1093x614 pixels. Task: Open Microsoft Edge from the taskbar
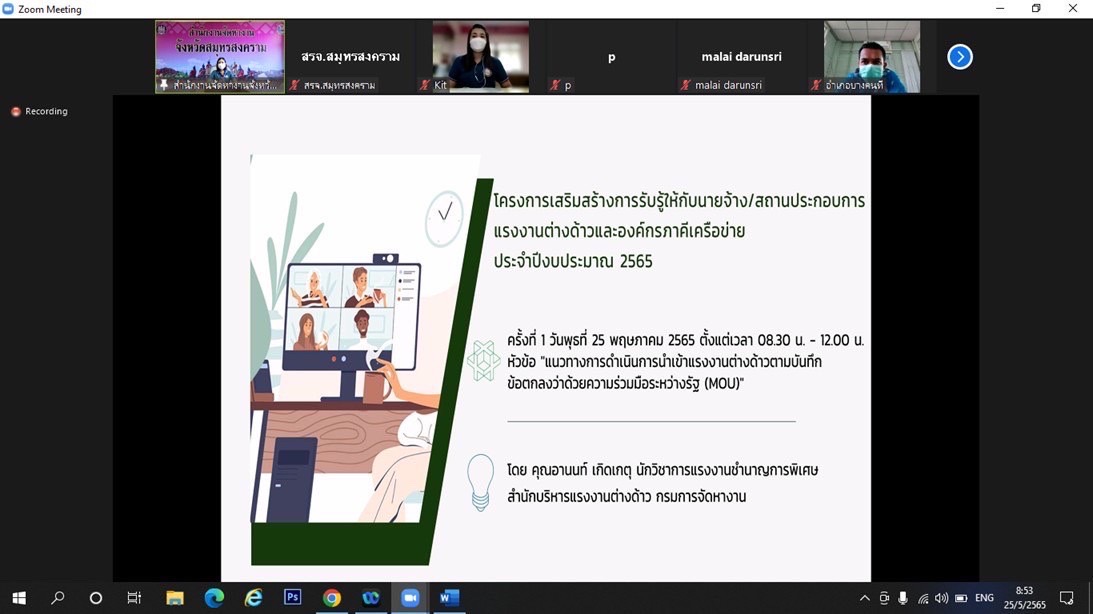pyautogui.click(x=215, y=598)
